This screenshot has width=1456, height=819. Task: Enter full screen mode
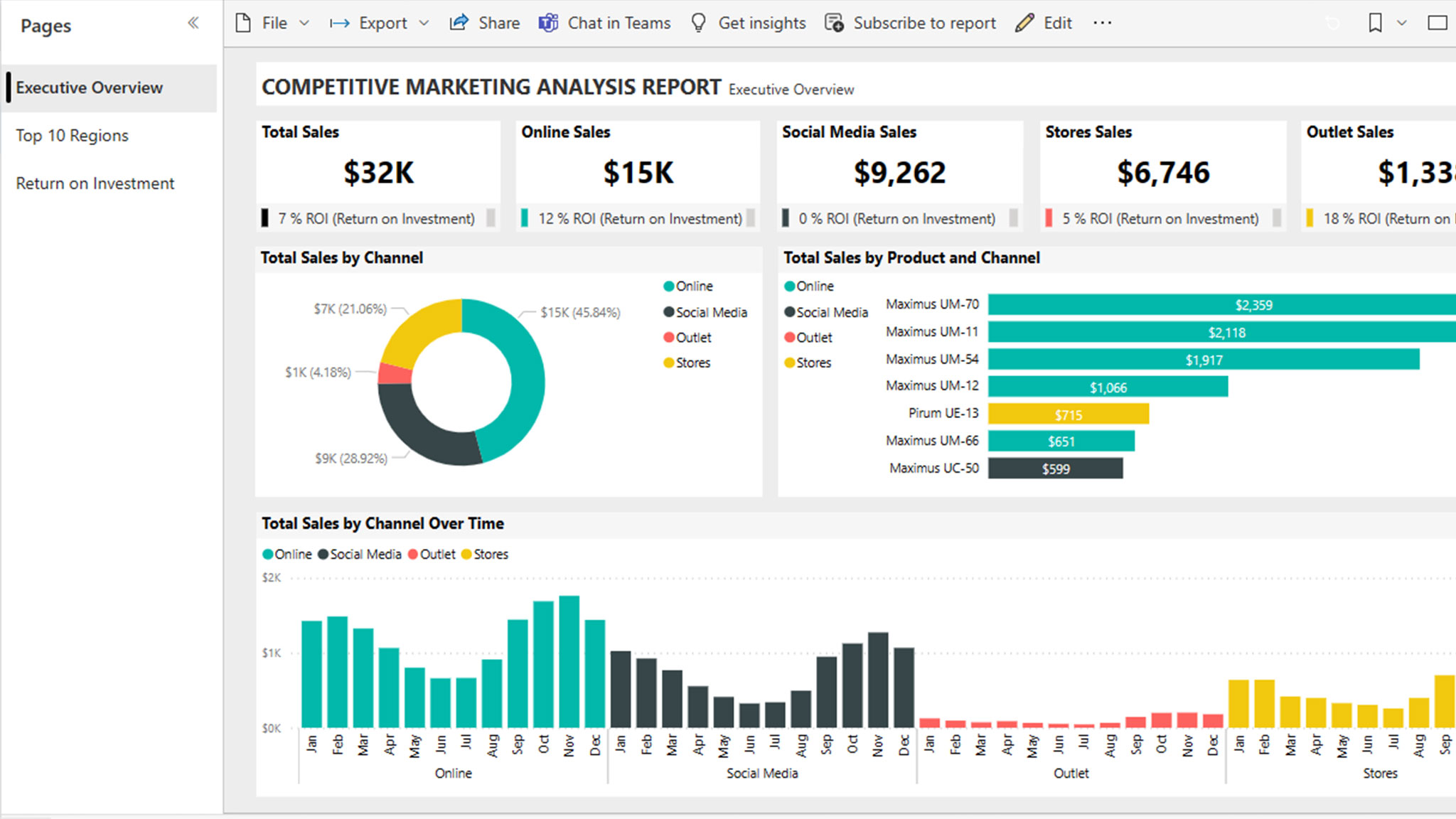point(1436,22)
